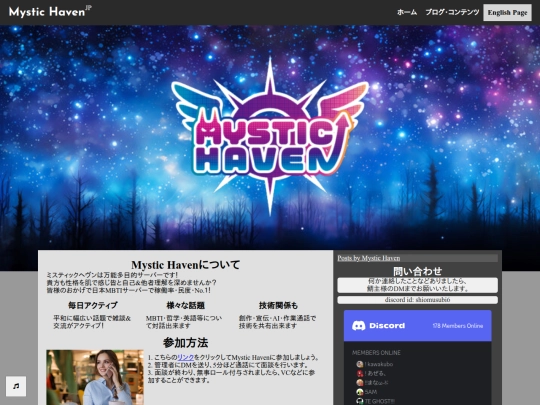Follow the リンク invite hyperlink

pos(186,357)
